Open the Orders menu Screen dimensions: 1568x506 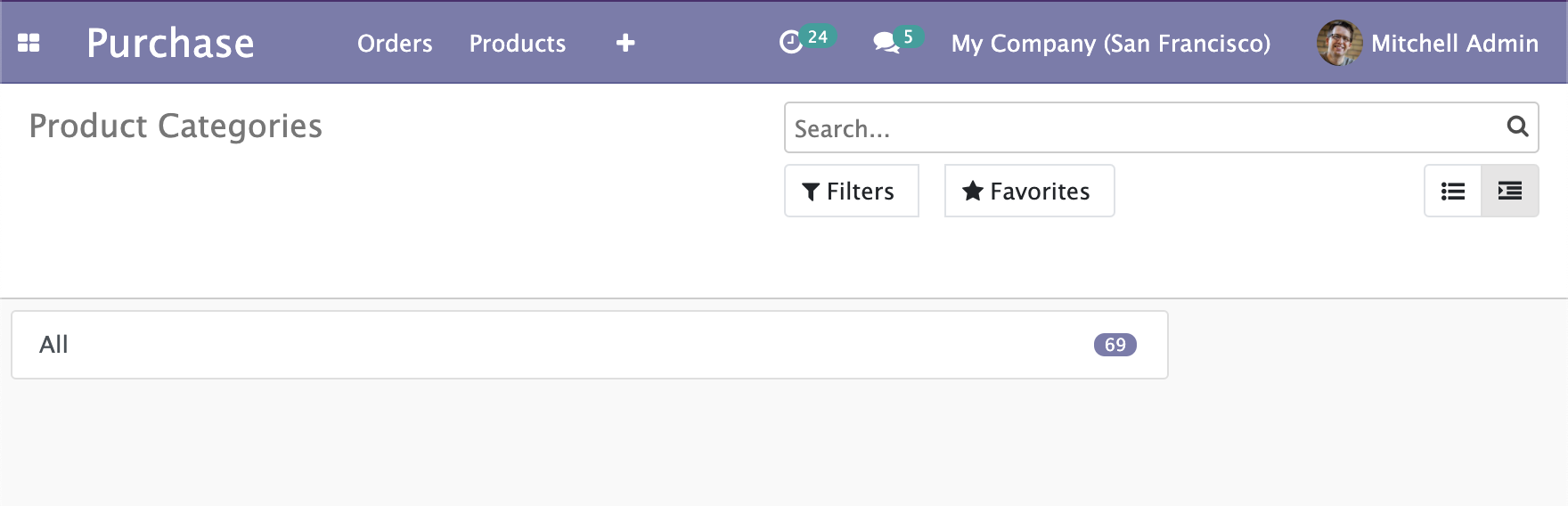395,43
